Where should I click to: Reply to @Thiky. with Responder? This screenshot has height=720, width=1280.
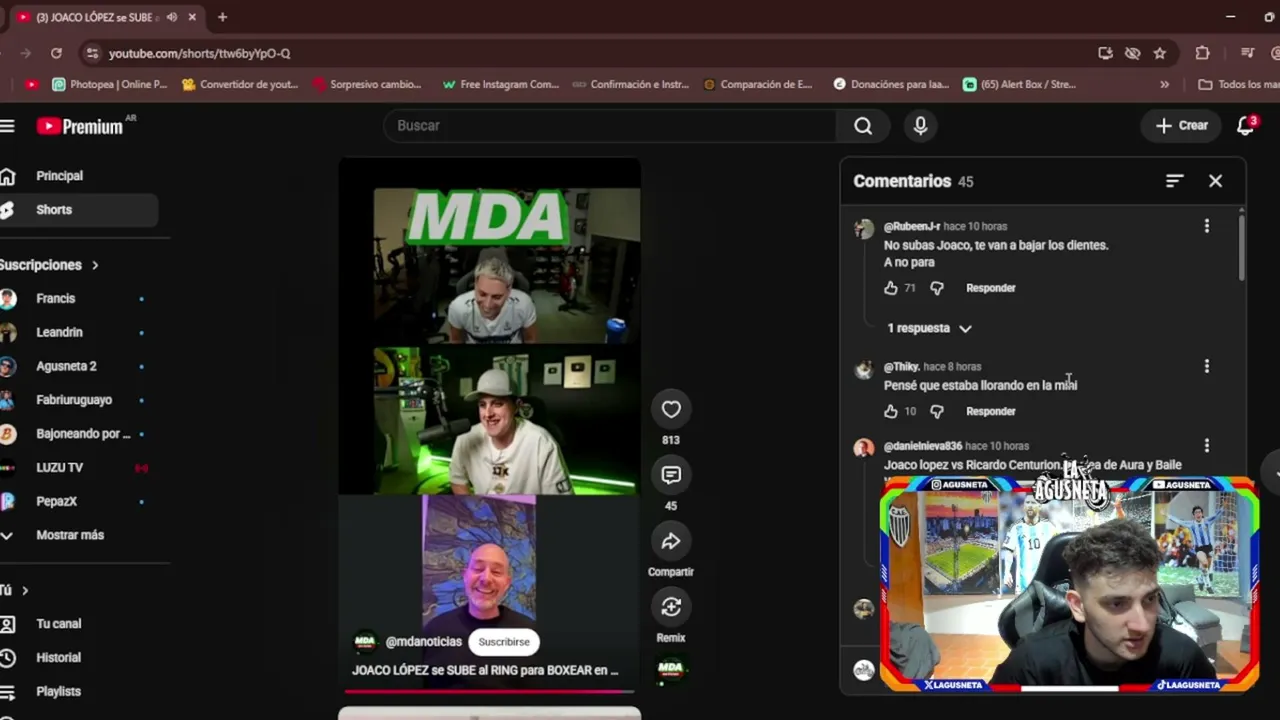(991, 411)
